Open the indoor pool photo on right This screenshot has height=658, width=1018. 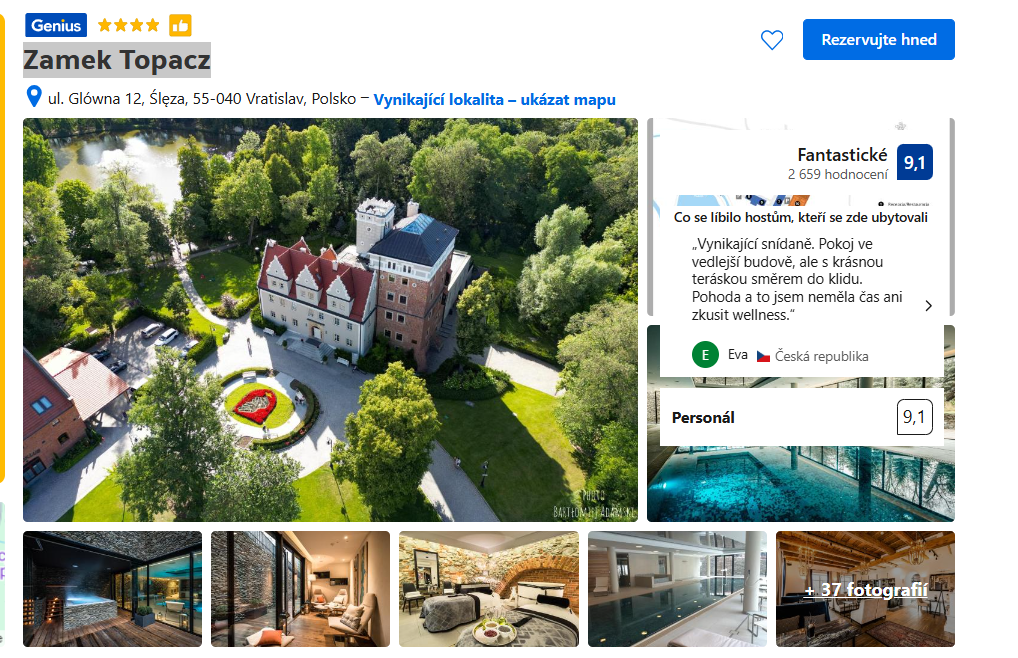coord(801,483)
